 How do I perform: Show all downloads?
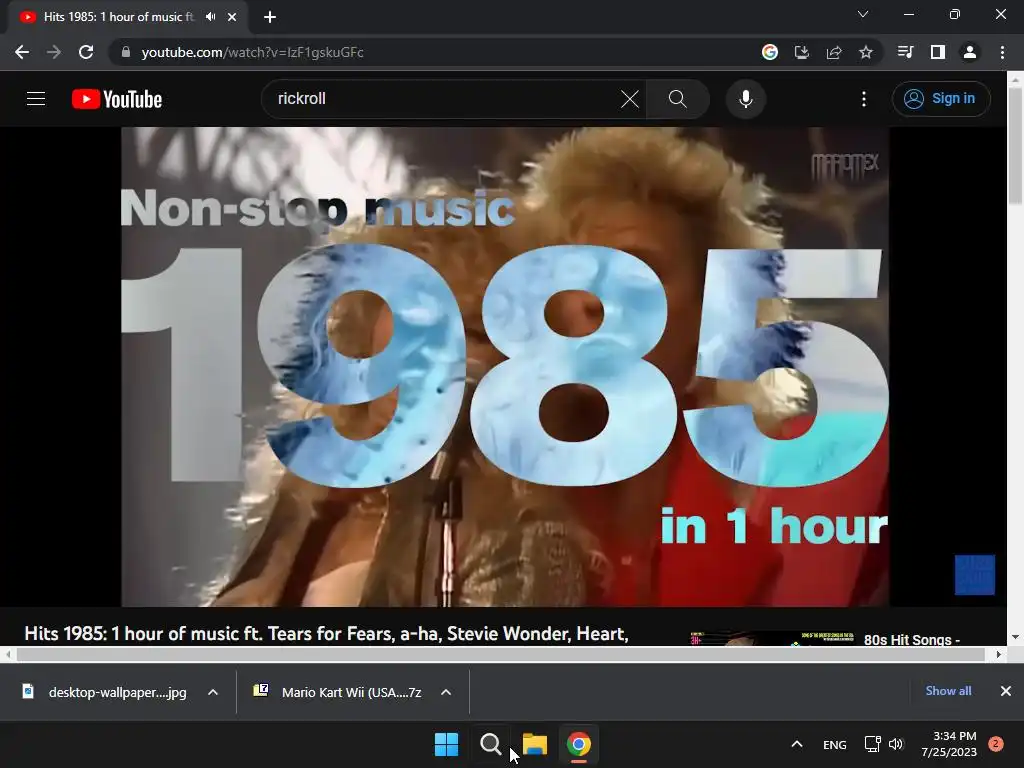click(x=948, y=691)
